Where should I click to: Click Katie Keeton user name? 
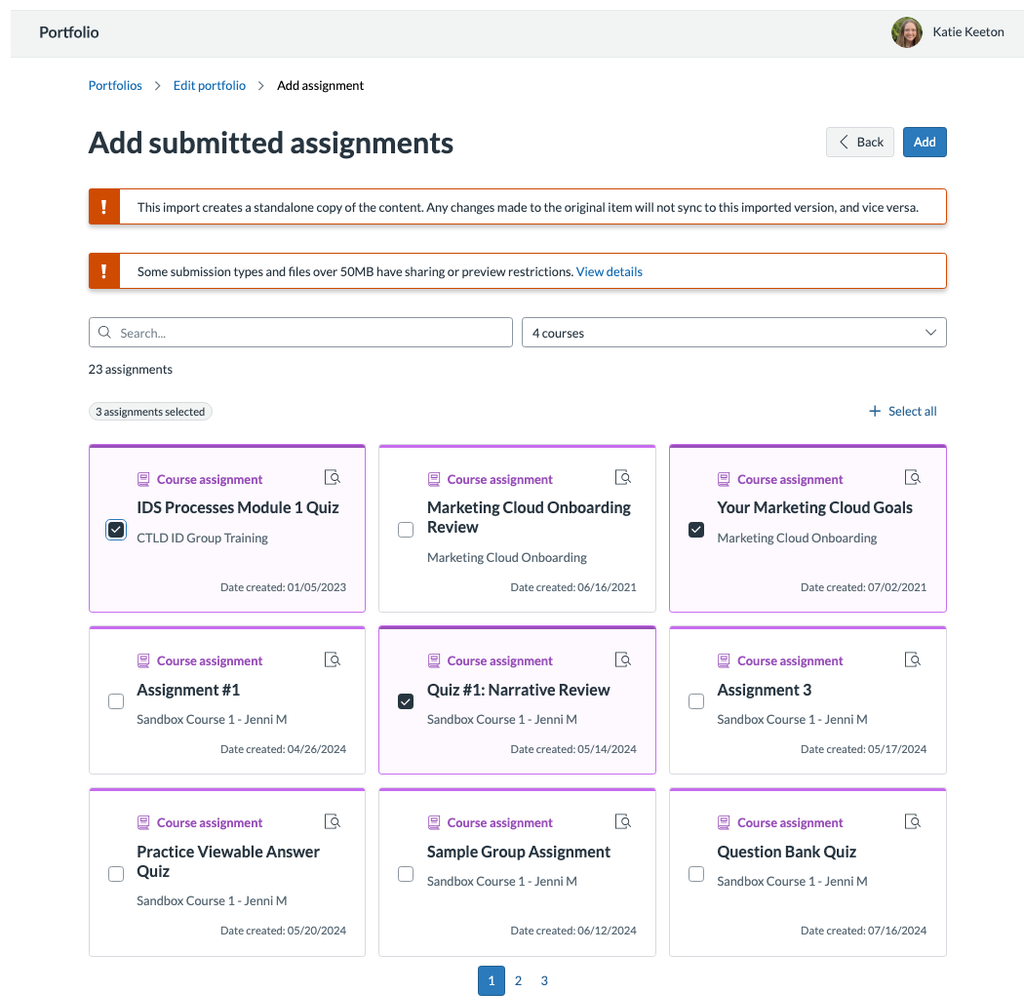[968, 32]
